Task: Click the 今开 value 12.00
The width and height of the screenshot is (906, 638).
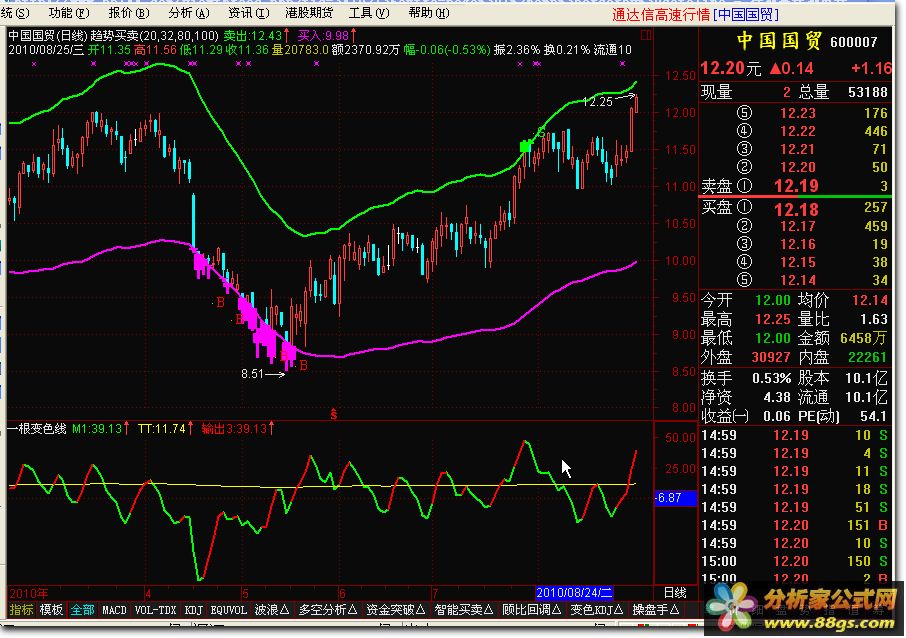Action: coord(773,300)
